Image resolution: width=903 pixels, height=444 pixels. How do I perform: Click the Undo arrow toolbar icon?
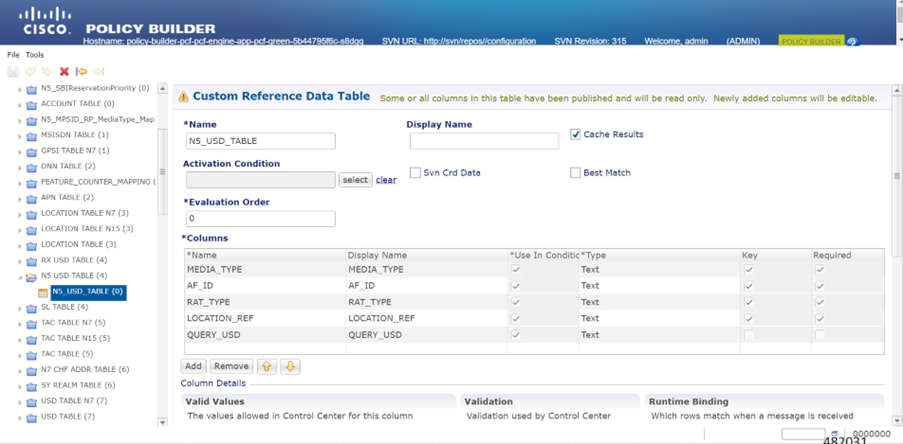click(x=31, y=71)
